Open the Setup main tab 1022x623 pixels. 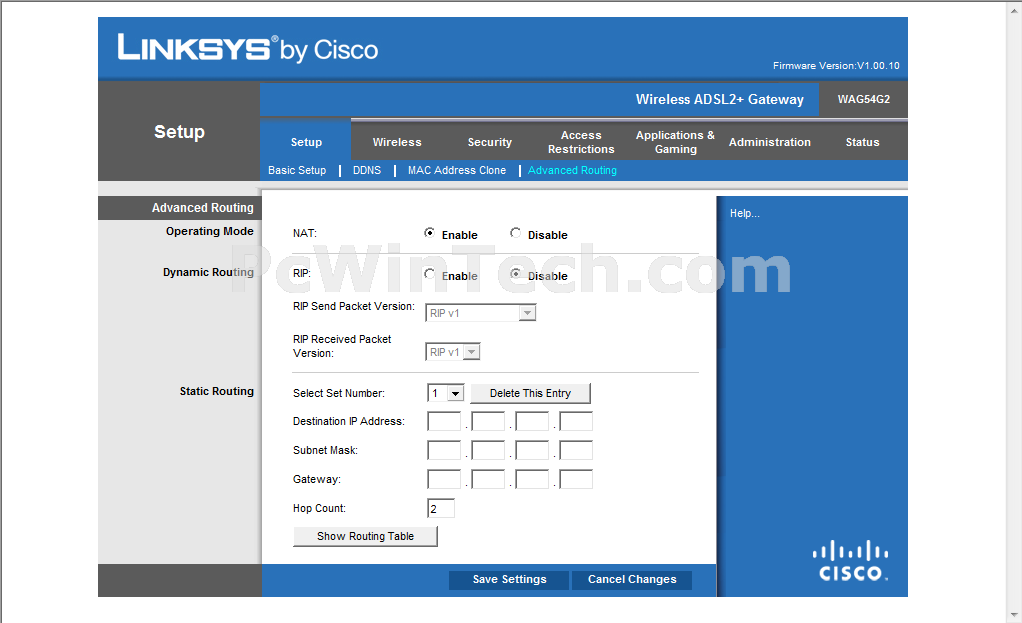(x=306, y=142)
